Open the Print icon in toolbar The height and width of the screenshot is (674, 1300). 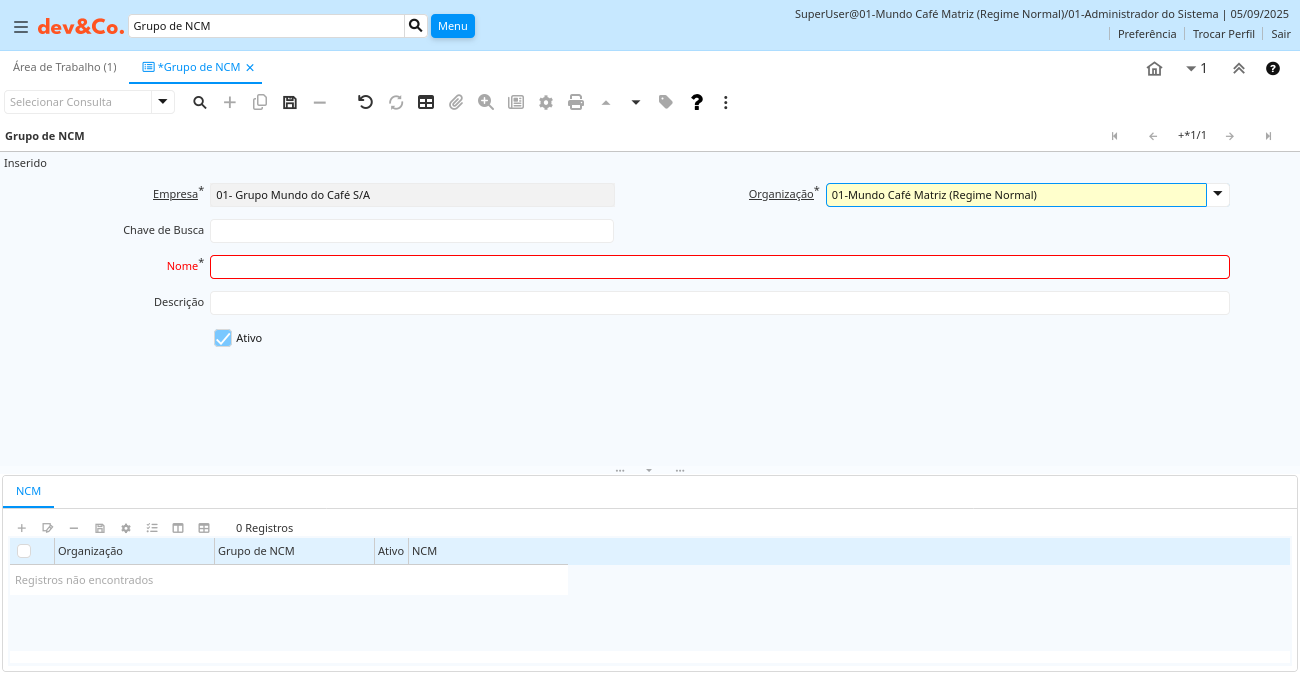tap(576, 102)
